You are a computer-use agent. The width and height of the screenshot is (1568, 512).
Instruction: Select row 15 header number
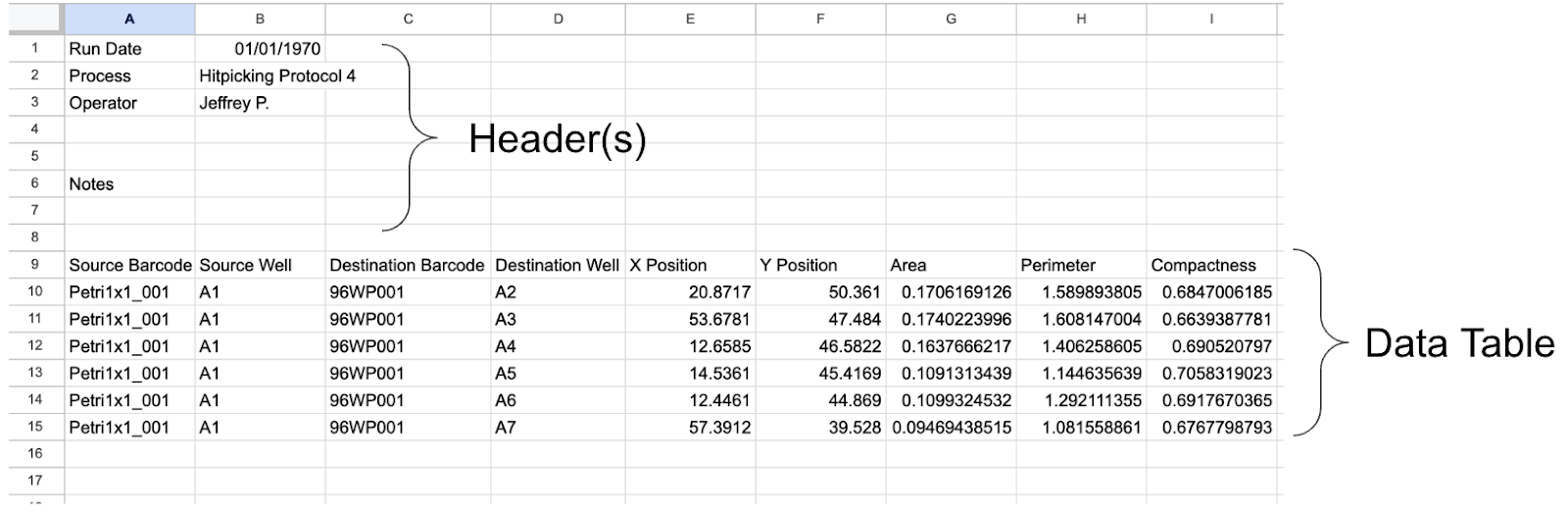tap(35, 426)
